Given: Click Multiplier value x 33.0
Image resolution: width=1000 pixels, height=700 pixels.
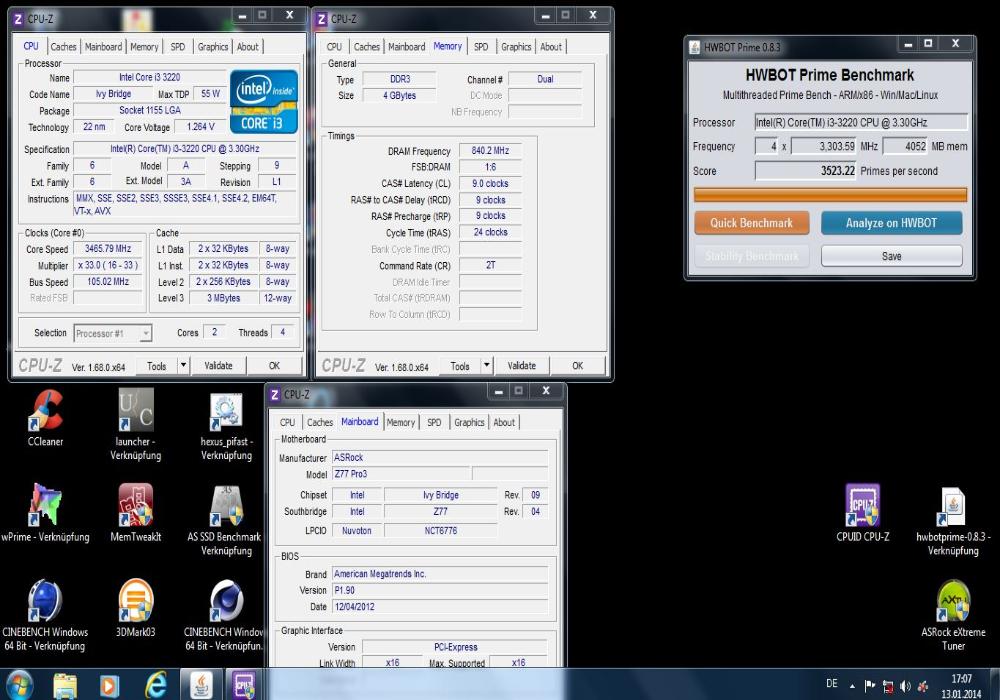Looking at the screenshot, I should 108,265.
